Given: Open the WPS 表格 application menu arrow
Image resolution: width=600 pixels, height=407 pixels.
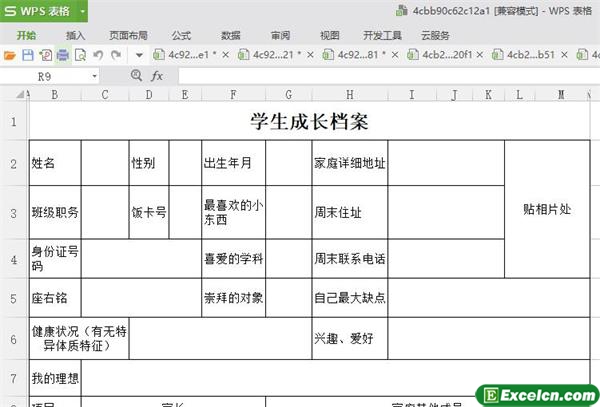Looking at the screenshot, I should coord(82,11).
